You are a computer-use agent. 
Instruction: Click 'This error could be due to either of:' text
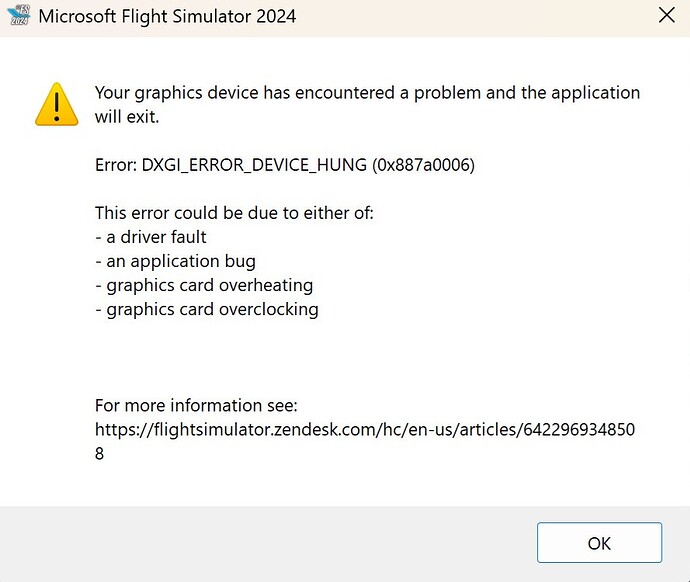pos(234,213)
